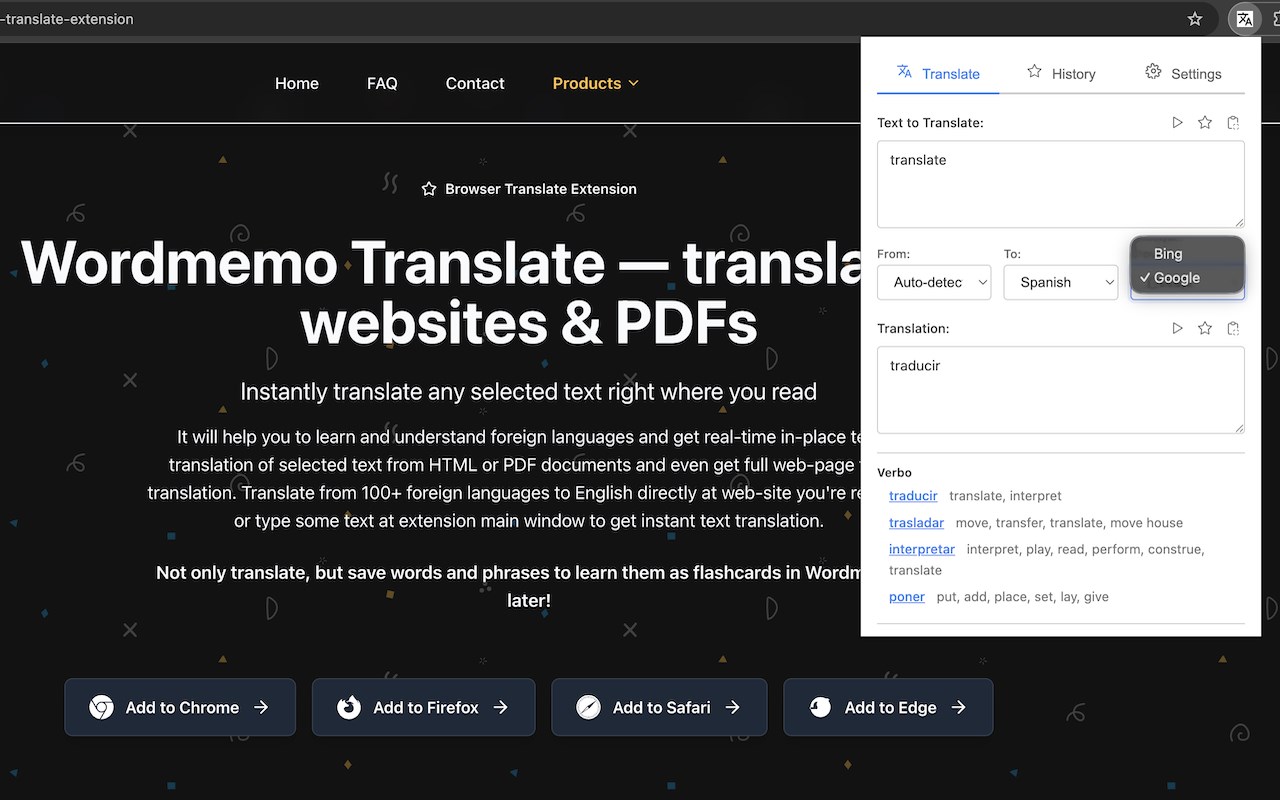Click the Add to Edge button
This screenshot has width=1280, height=800.
[x=888, y=707]
